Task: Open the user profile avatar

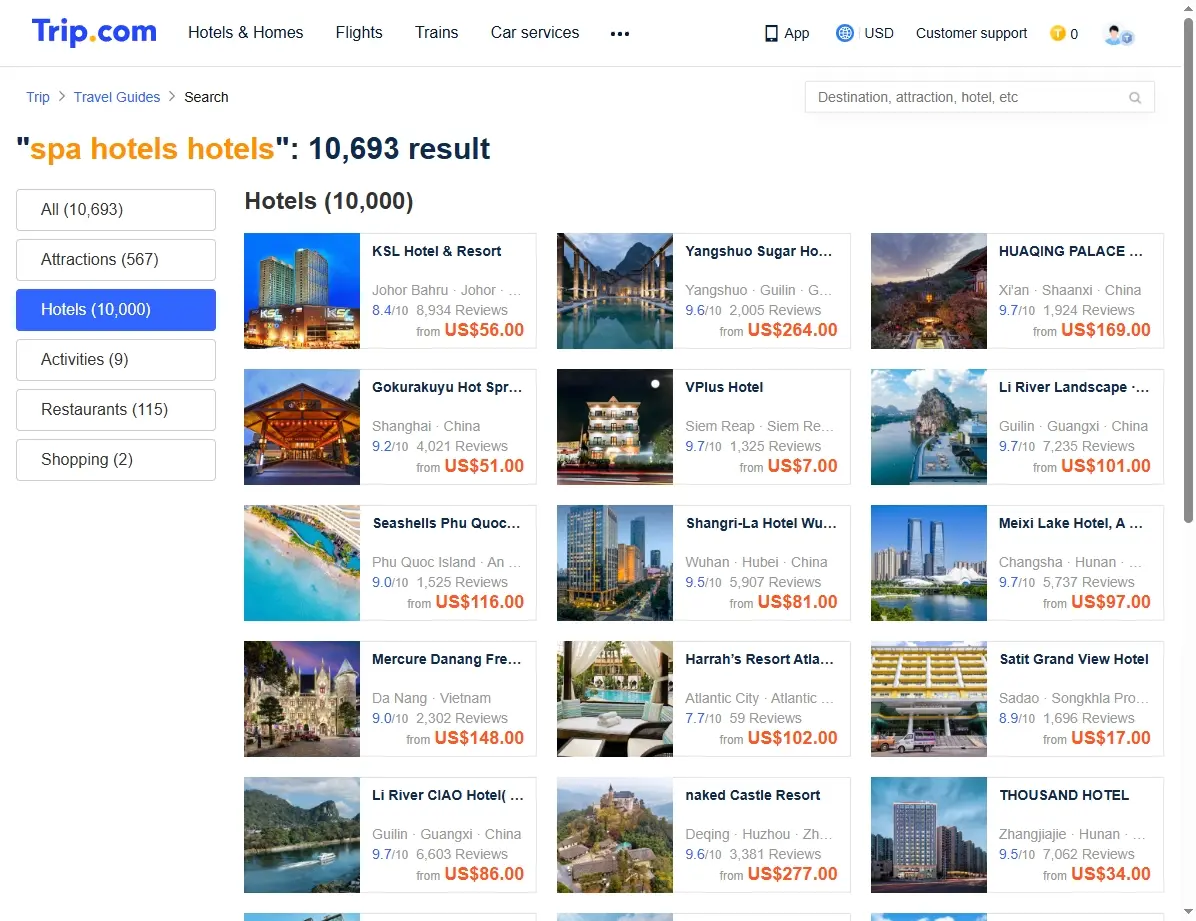Action: (1118, 34)
